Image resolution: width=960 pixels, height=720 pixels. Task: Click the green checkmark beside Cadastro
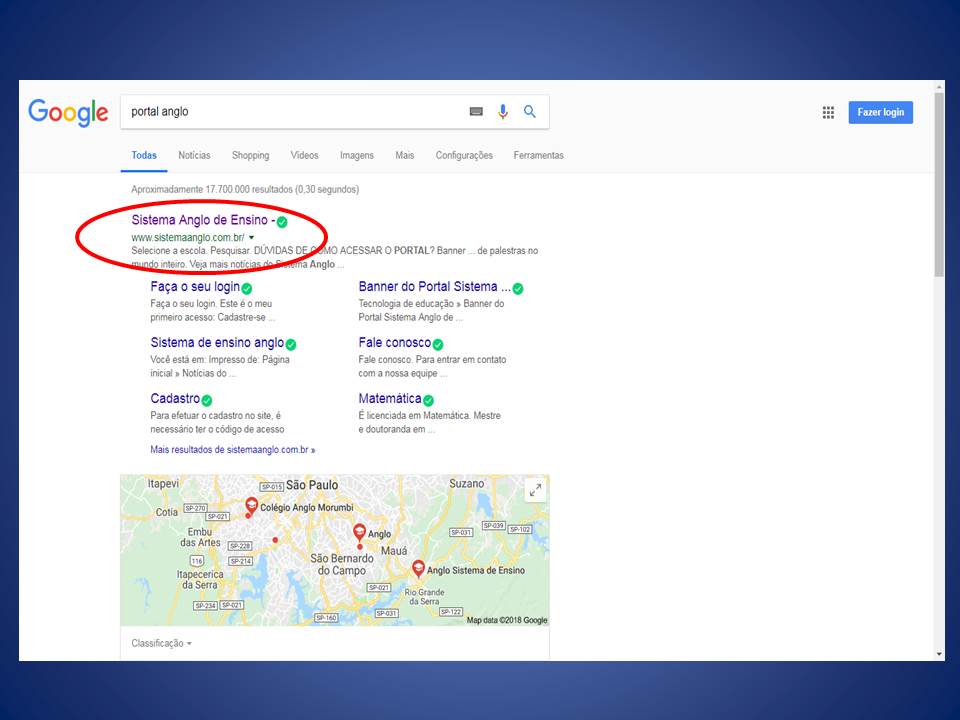(x=207, y=400)
